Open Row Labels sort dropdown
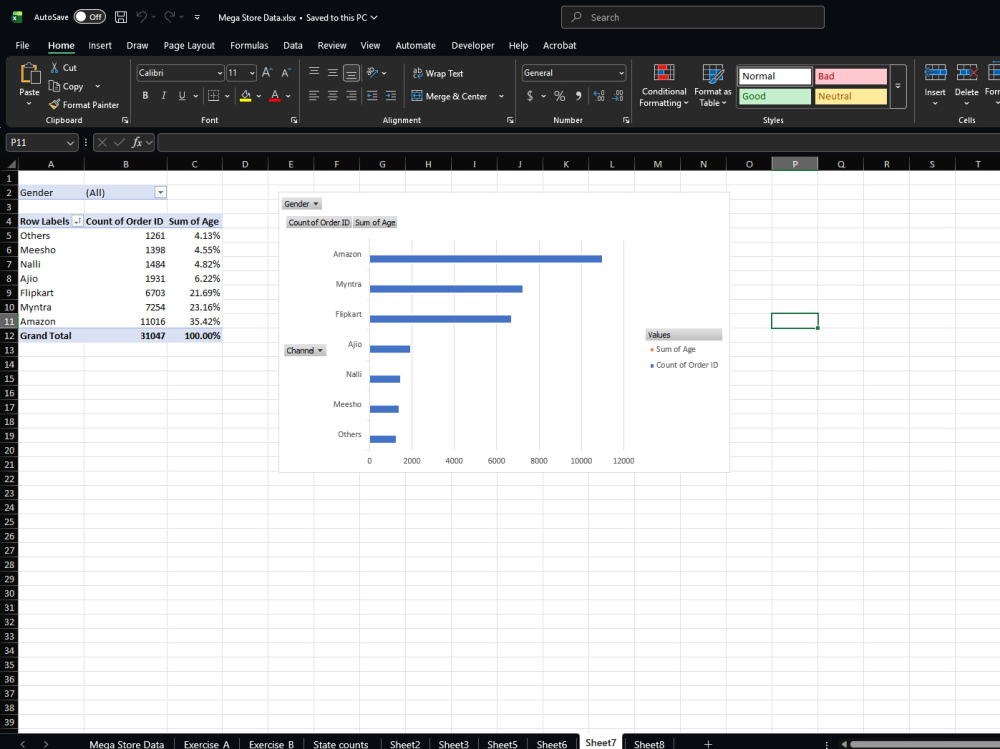 coord(77,221)
